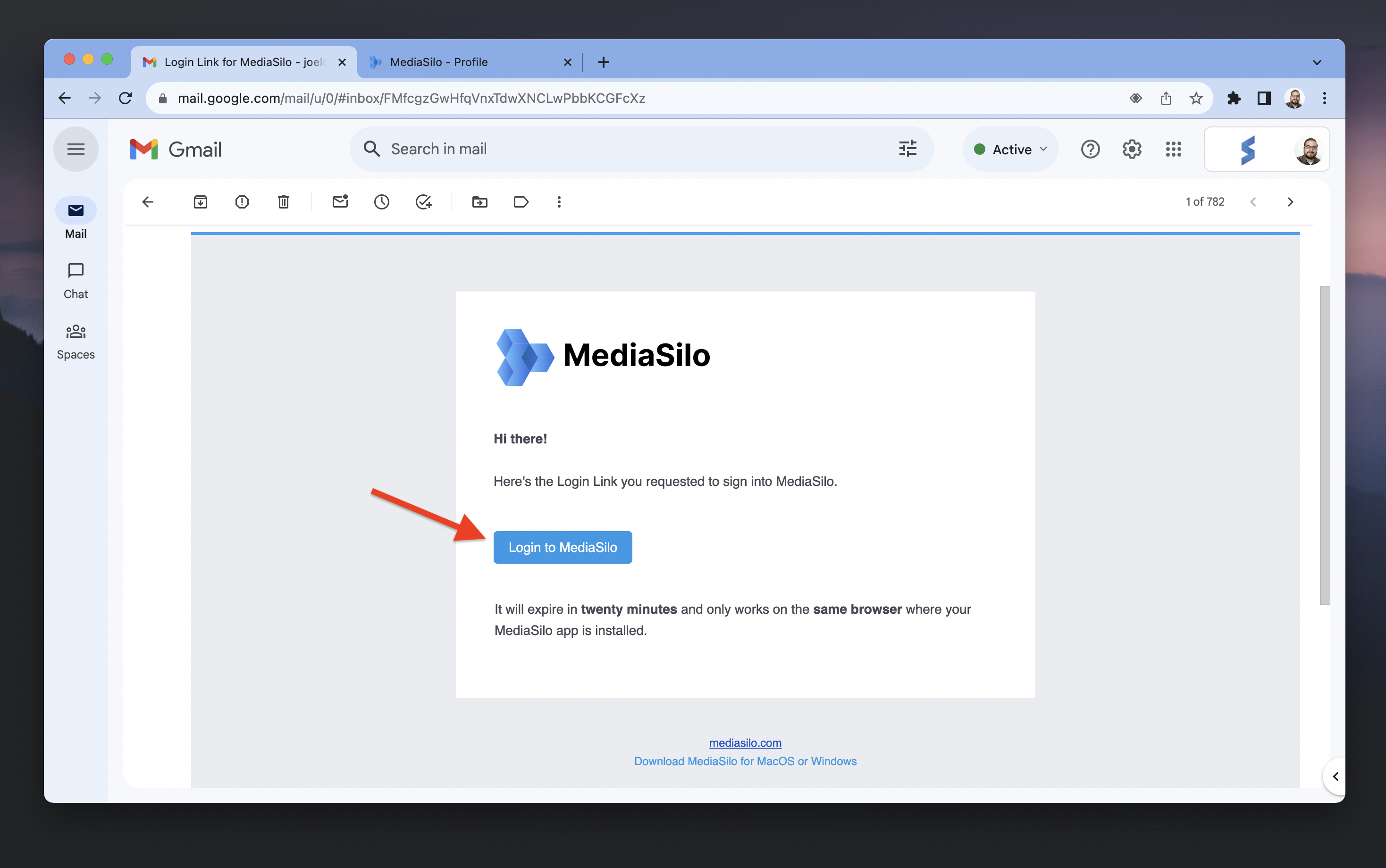Open a new browser tab
This screenshot has width=1386, height=868.
tap(603, 62)
